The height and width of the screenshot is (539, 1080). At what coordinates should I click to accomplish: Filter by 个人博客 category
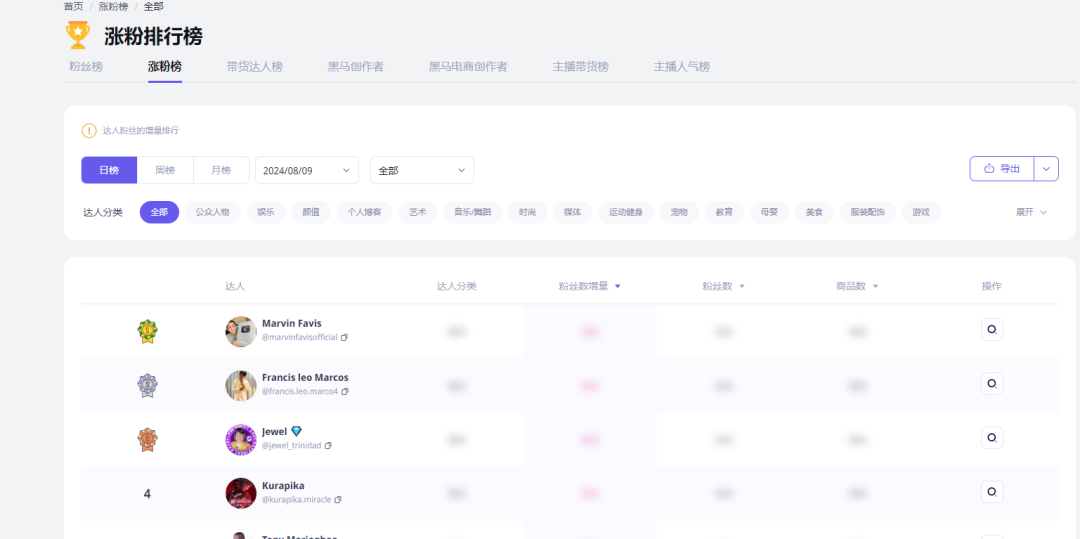click(x=364, y=212)
